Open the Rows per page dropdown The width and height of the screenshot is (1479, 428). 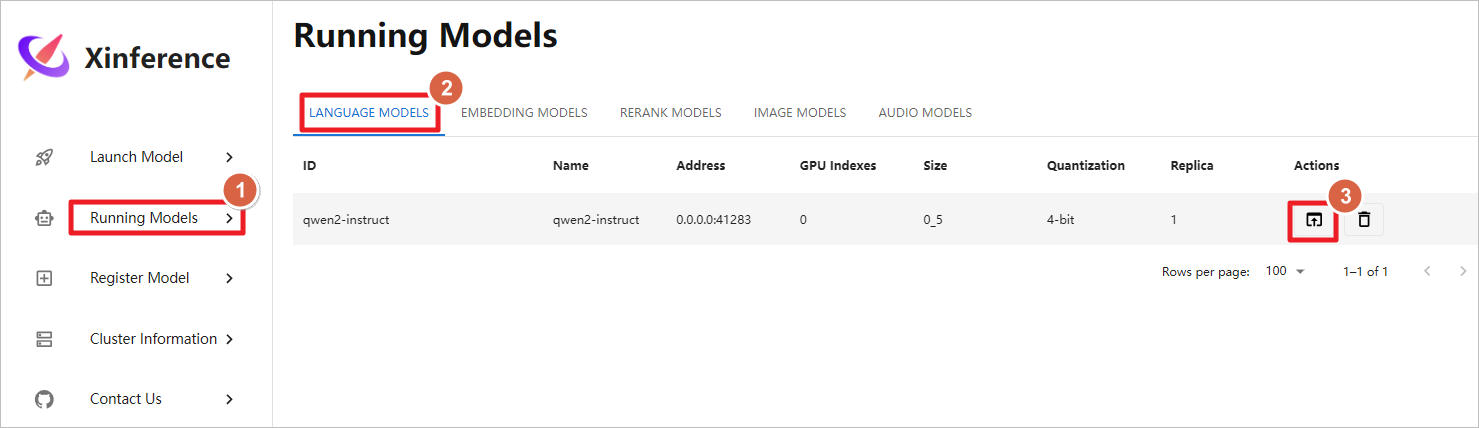(x=1285, y=271)
